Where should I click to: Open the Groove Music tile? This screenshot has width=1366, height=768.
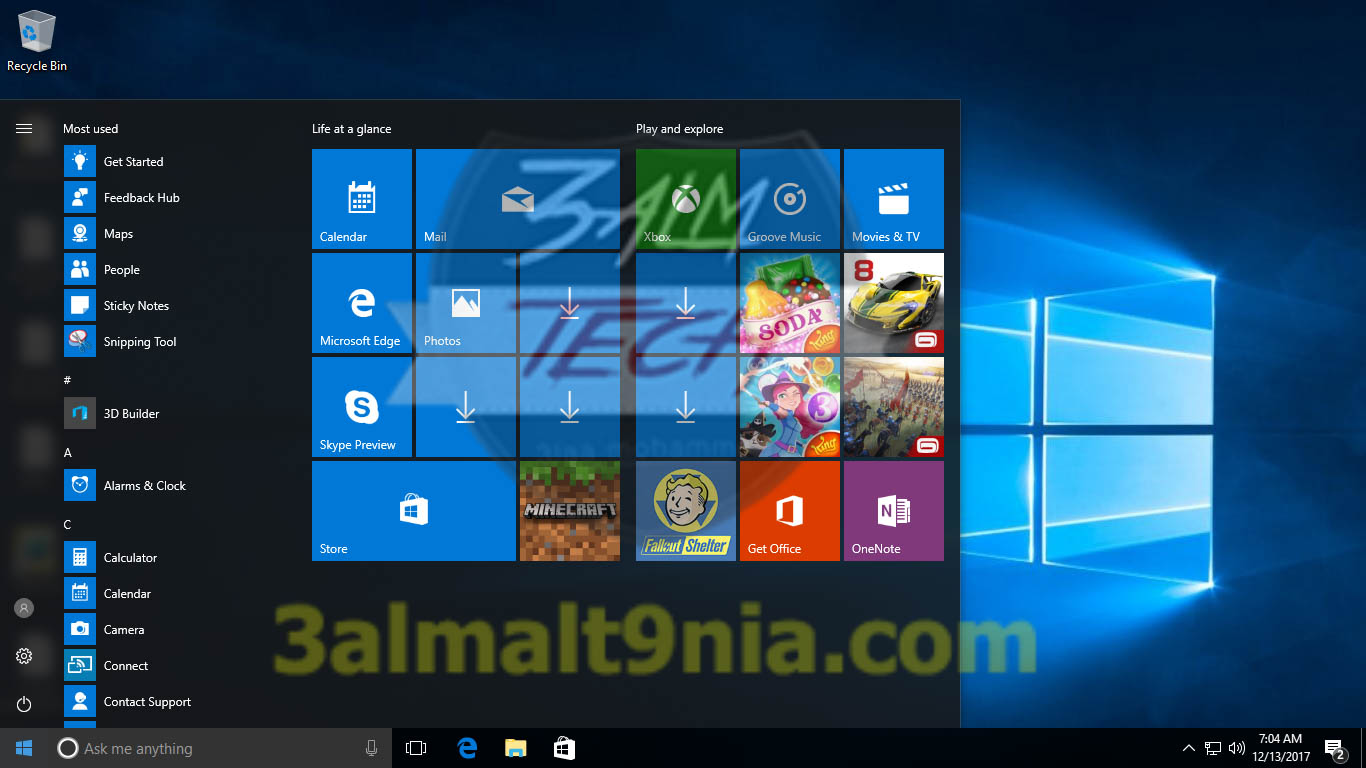click(790, 199)
